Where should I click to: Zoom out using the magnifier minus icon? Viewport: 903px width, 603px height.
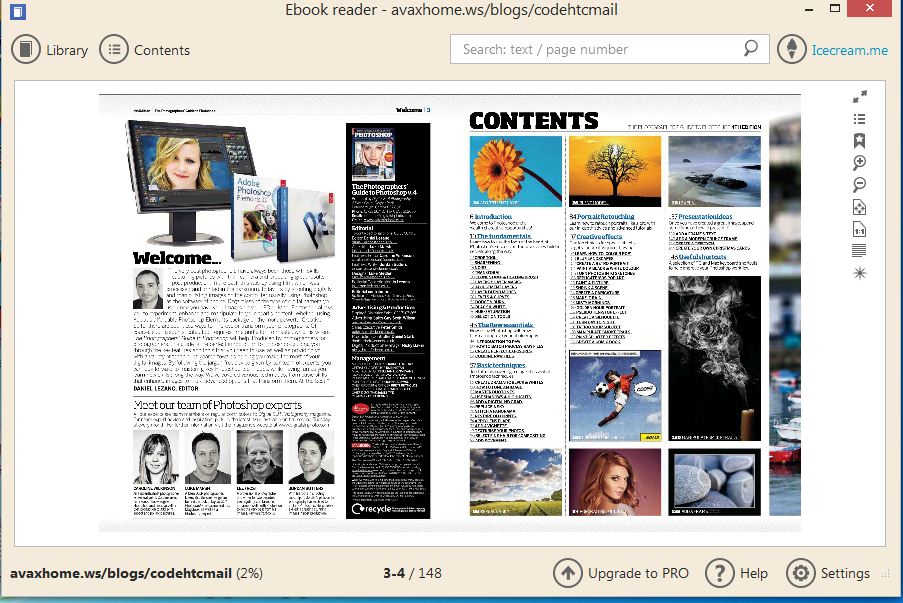click(x=859, y=184)
